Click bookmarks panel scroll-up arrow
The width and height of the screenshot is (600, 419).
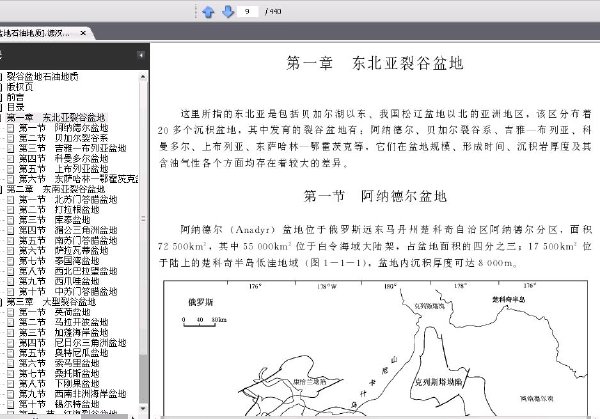pos(143,77)
